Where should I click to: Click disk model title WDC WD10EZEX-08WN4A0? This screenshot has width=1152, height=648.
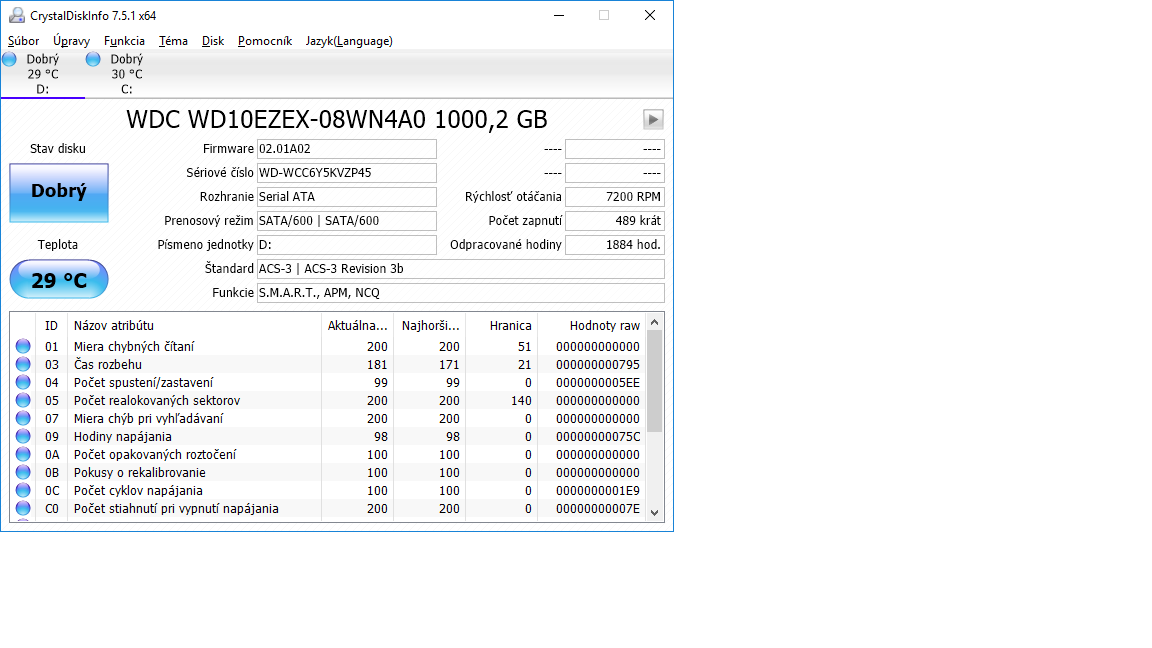pyautogui.click(x=276, y=119)
